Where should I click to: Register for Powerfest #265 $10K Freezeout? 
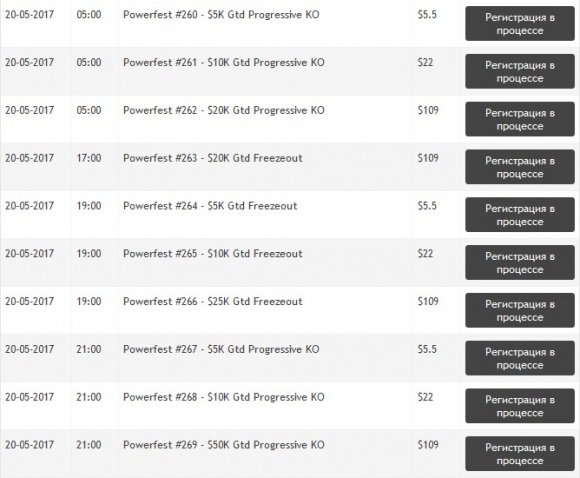(520, 262)
